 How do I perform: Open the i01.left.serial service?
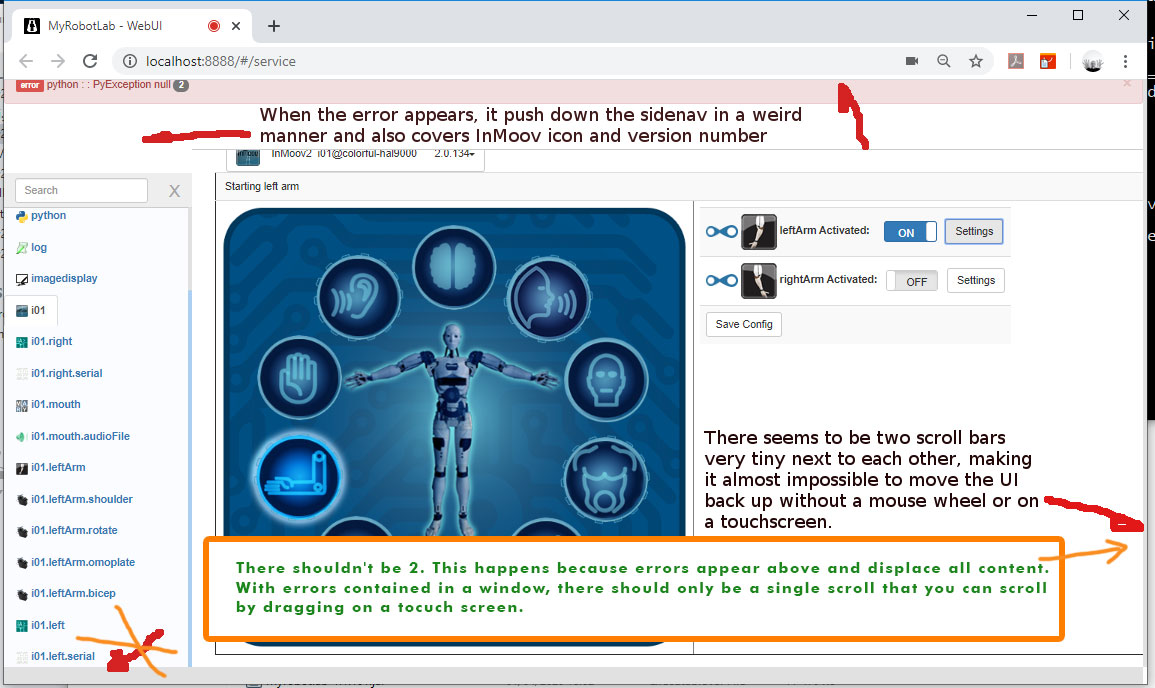click(63, 656)
